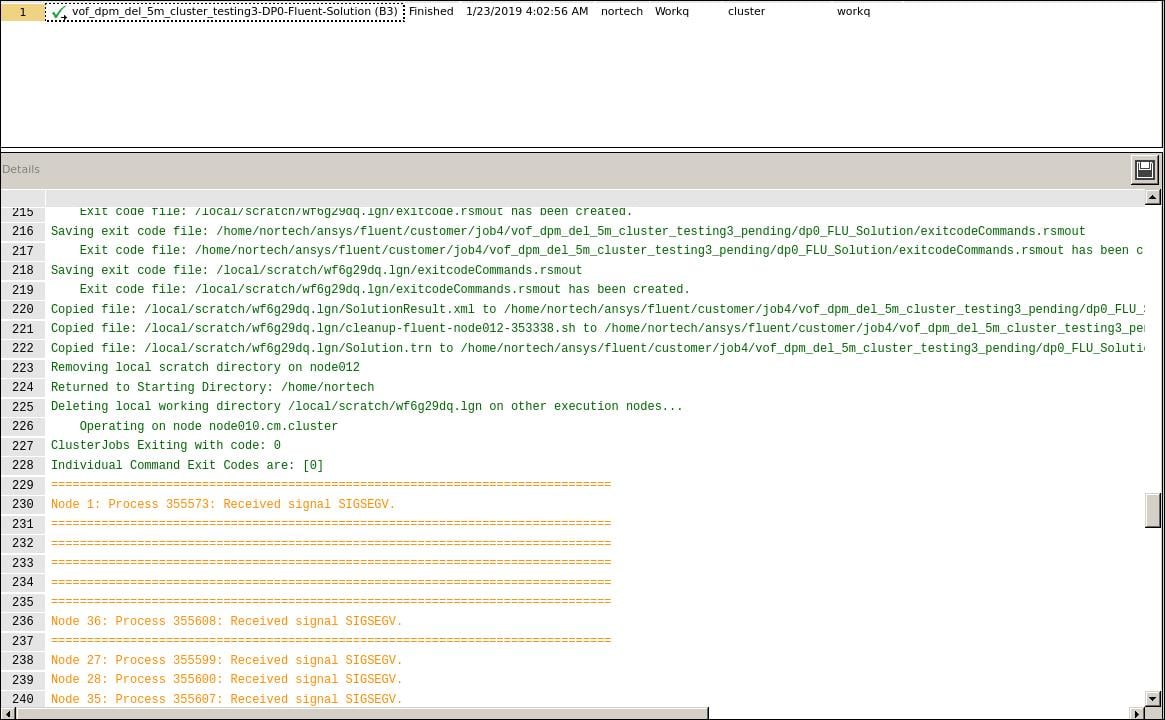Click the job date 1/23/2019 4:02:56 AM

pos(527,11)
